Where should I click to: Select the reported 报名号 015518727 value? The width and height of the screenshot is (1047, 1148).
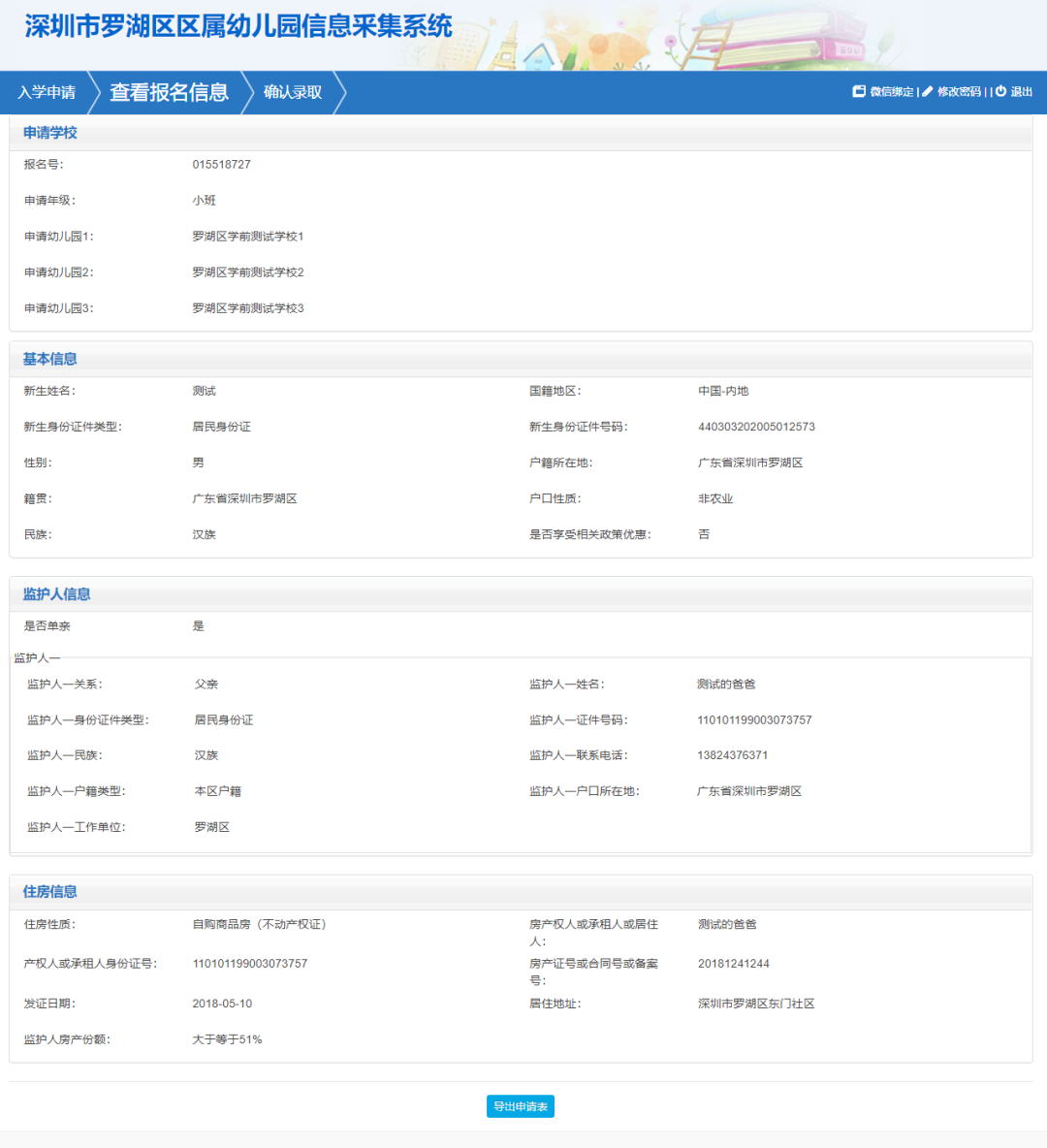pos(220,164)
